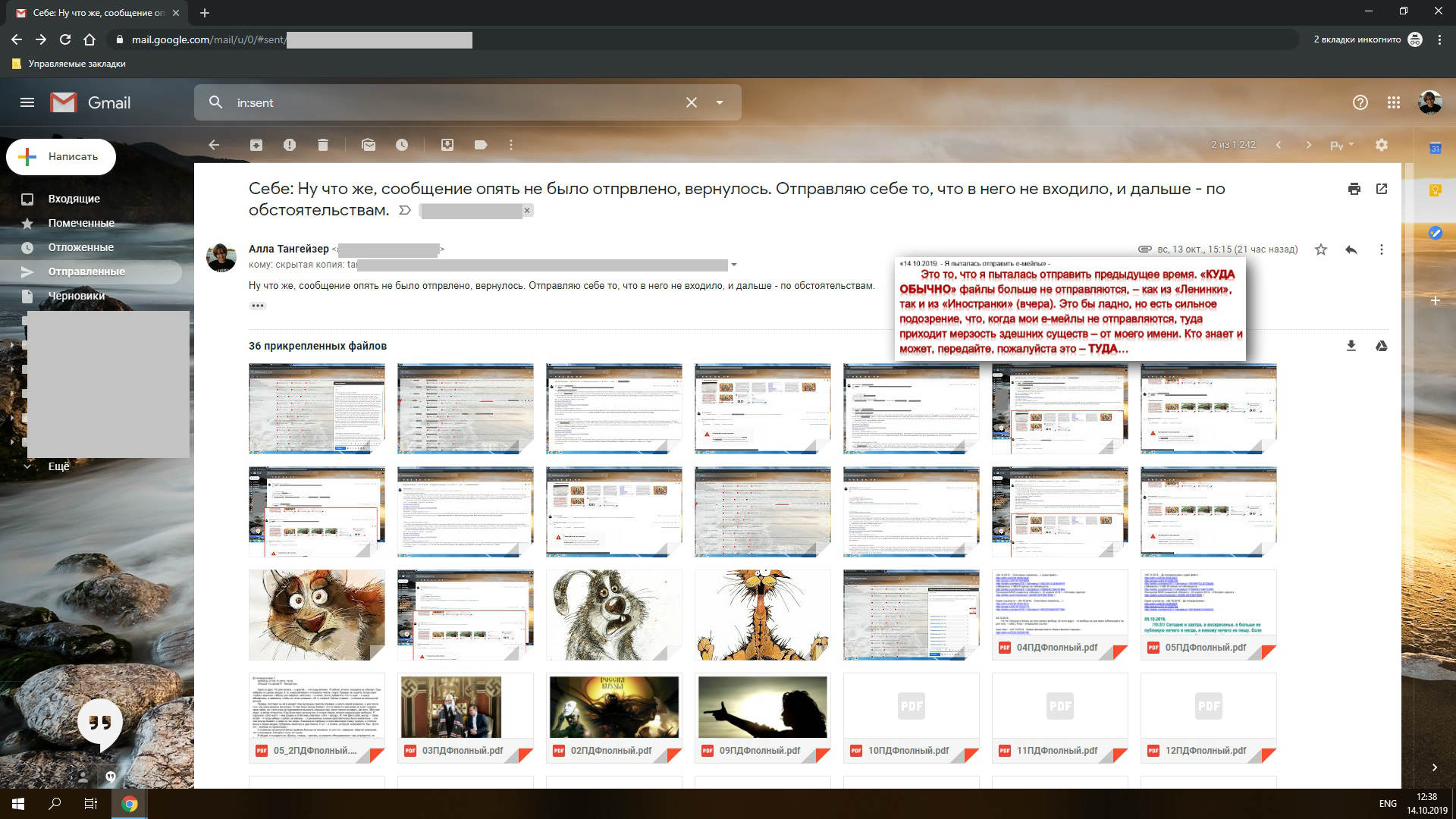Open Google Calendar side panel
1456x819 pixels.
1435,149
